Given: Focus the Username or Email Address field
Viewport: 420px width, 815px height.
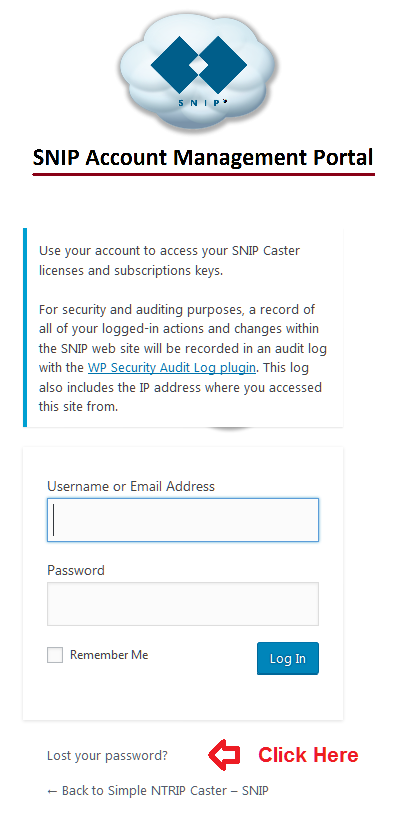Looking at the screenshot, I should point(183,520).
